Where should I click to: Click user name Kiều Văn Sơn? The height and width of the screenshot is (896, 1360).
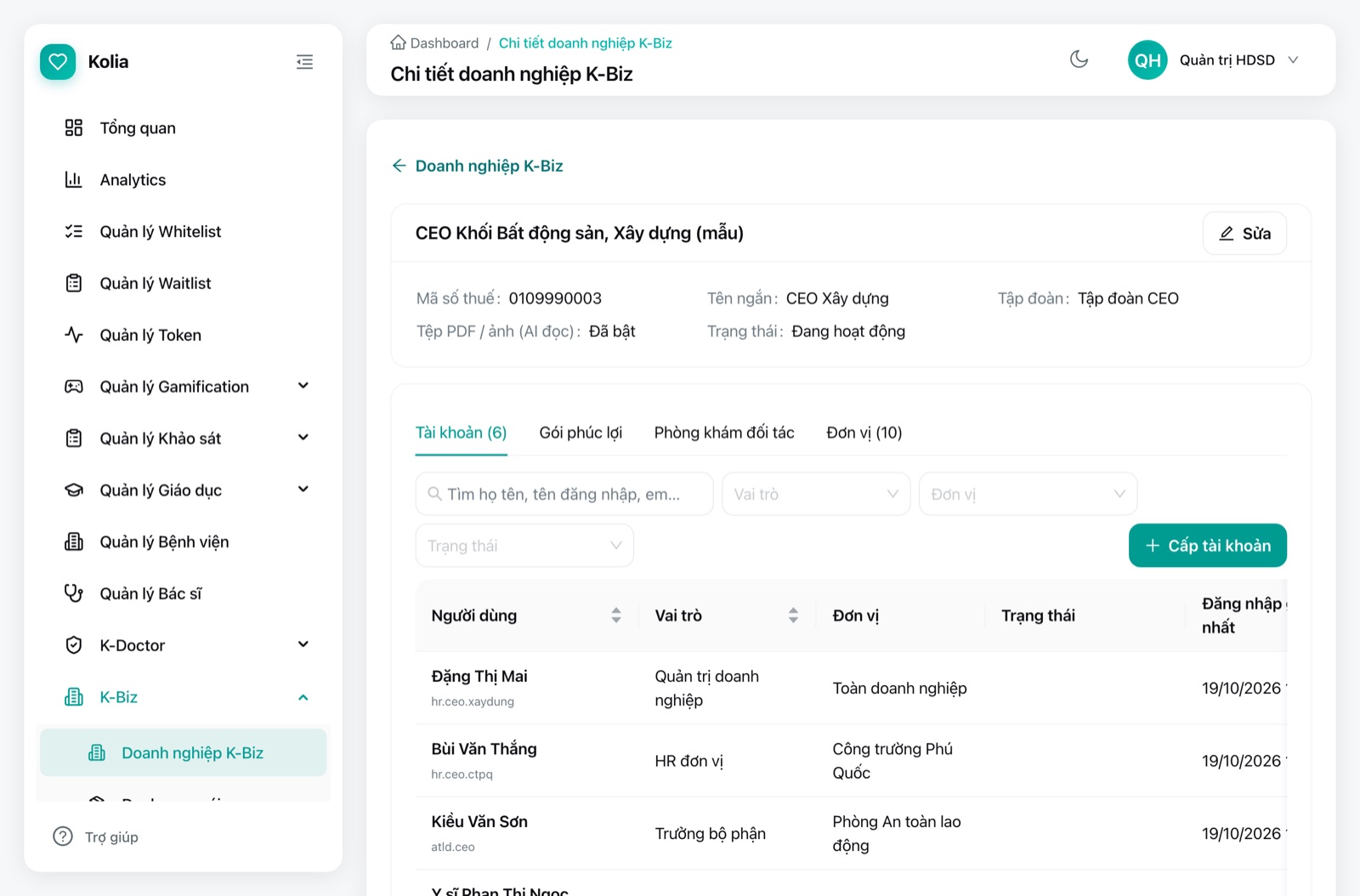point(479,821)
